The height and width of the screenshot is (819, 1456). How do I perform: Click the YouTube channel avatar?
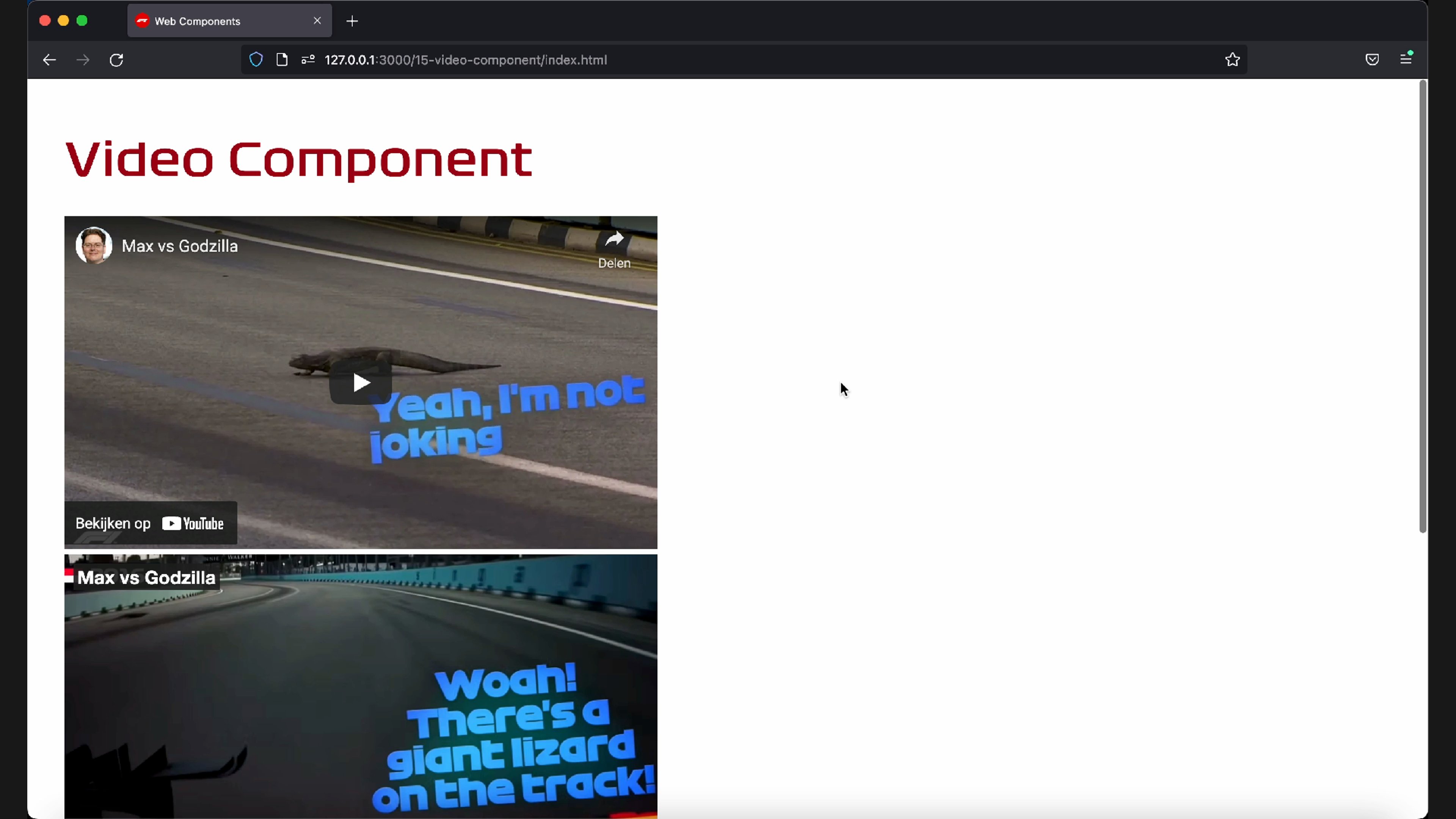(94, 245)
